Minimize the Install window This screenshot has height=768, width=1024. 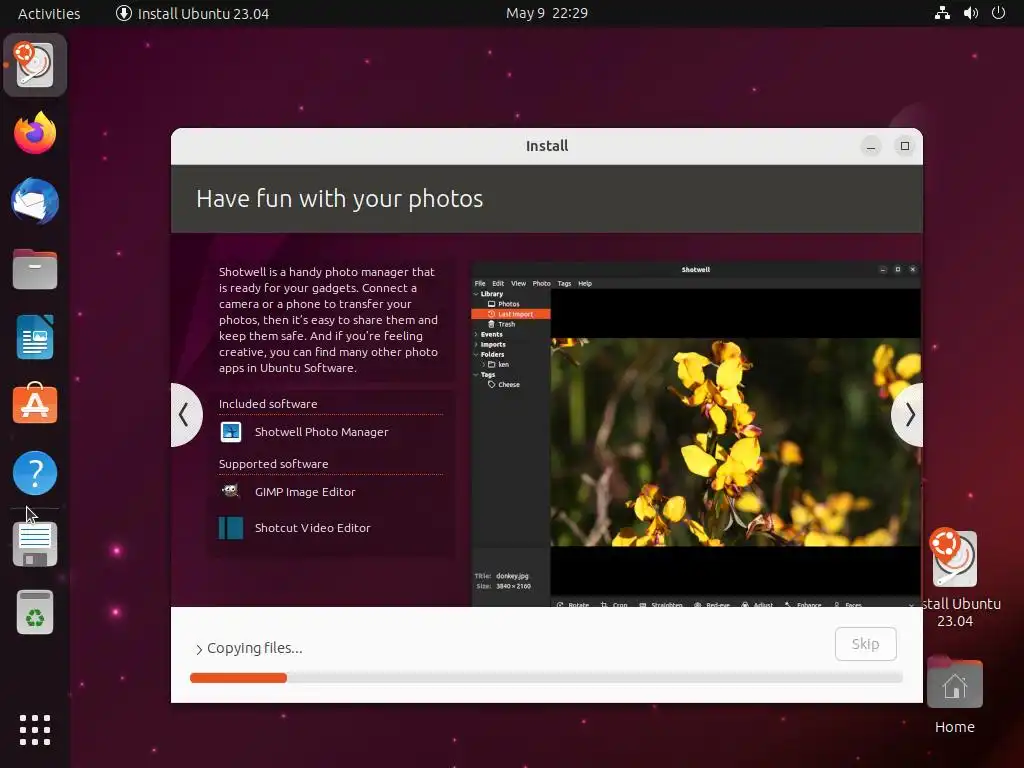[871, 146]
